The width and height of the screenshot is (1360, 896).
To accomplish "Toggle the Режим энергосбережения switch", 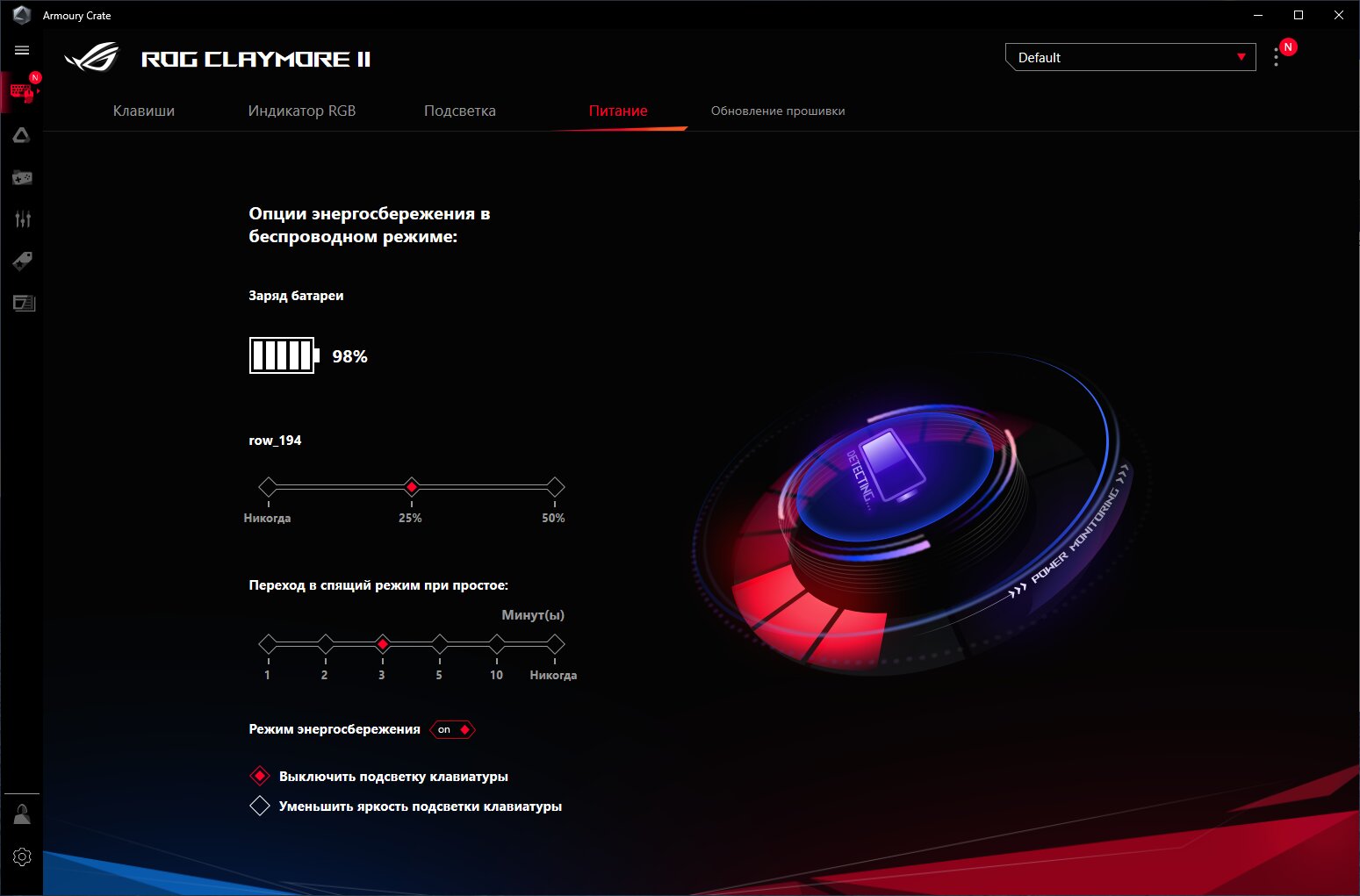I will [x=452, y=729].
